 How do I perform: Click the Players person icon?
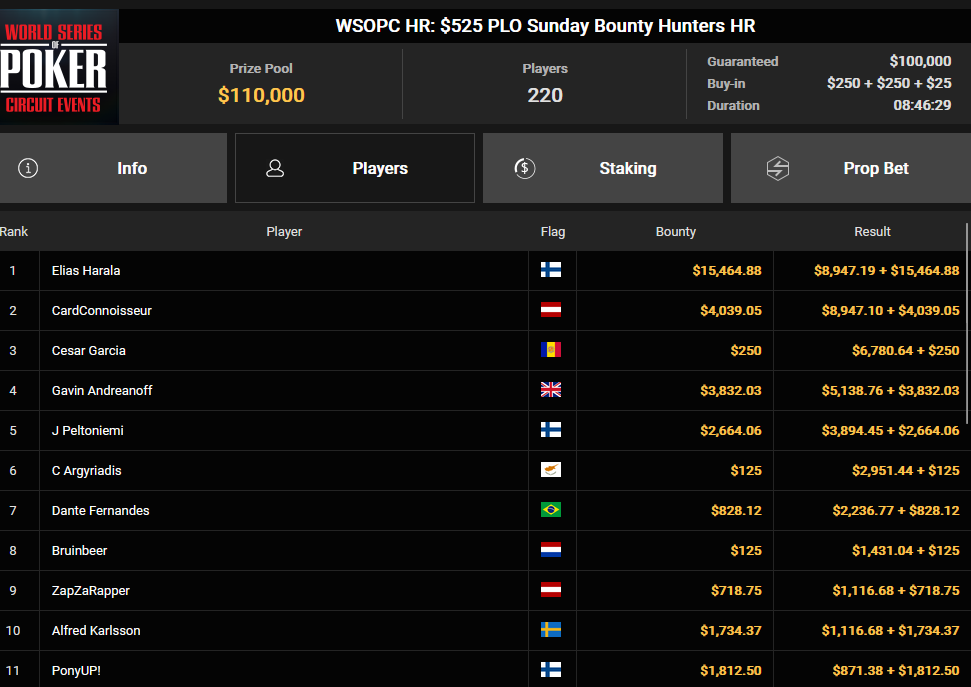(x=275, y=168)
